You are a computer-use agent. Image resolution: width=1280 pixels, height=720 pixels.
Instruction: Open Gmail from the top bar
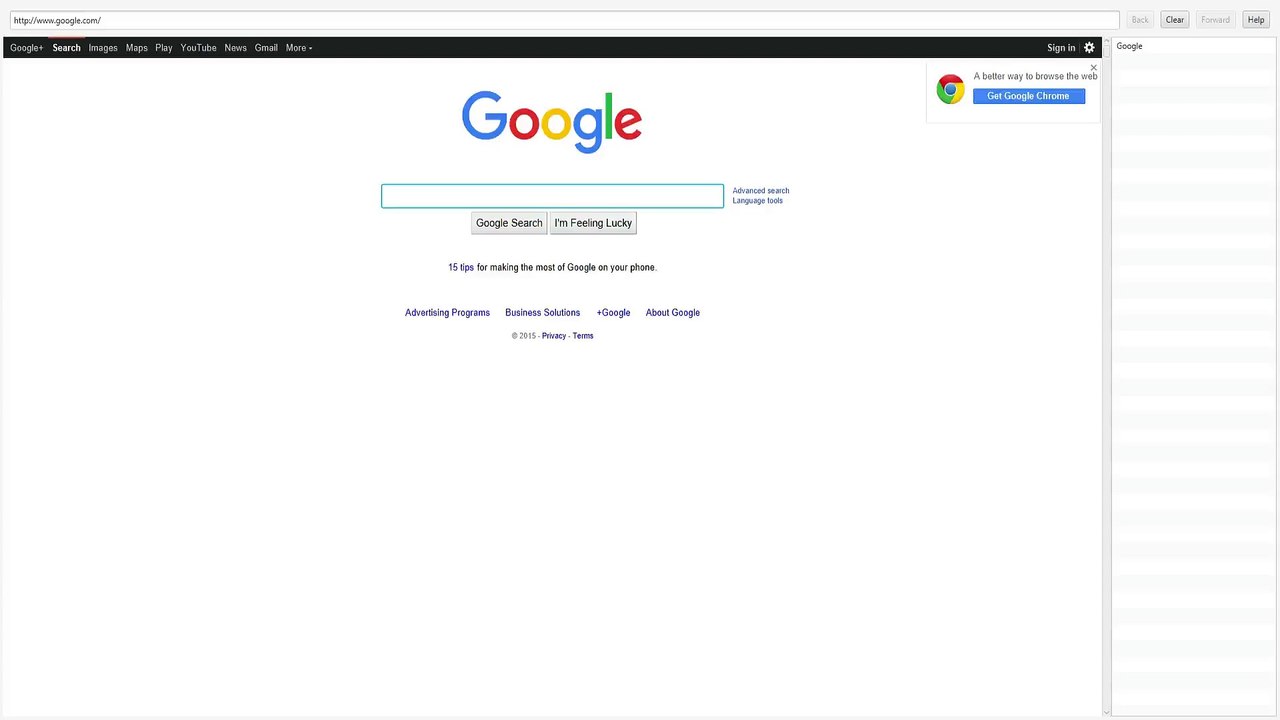point(266,48)
